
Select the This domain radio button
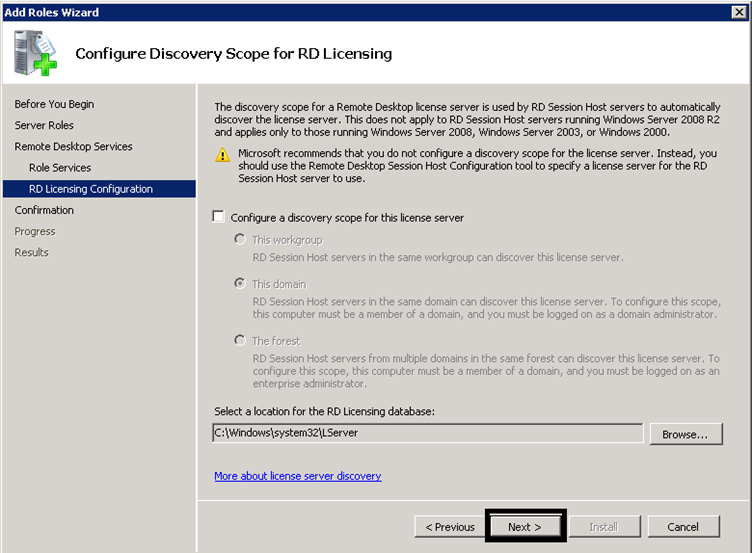pyautogui.click(x=240, y=283)
